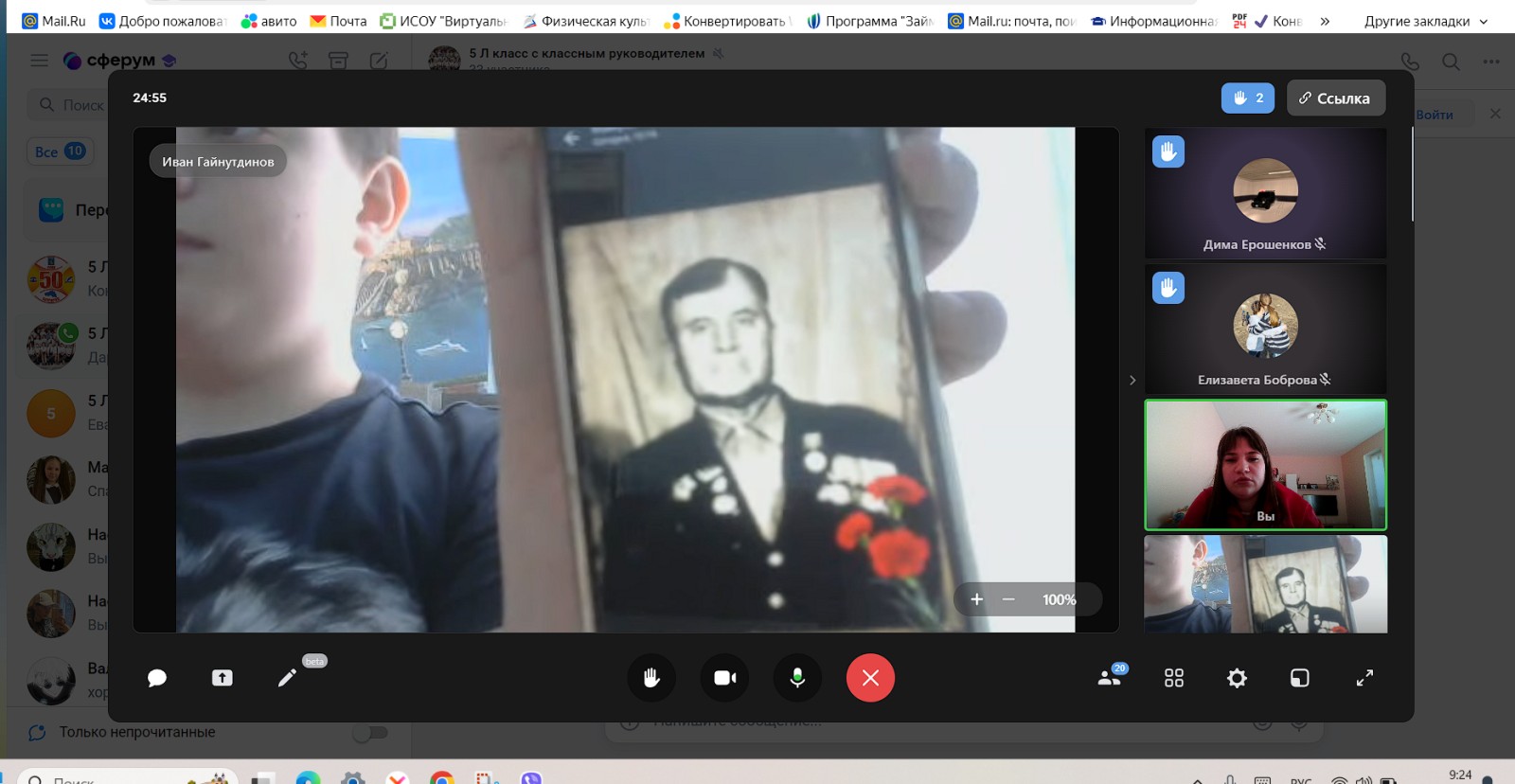Open the call chat icon
This screenshot has height=784, width=1515.
[157, 678]
